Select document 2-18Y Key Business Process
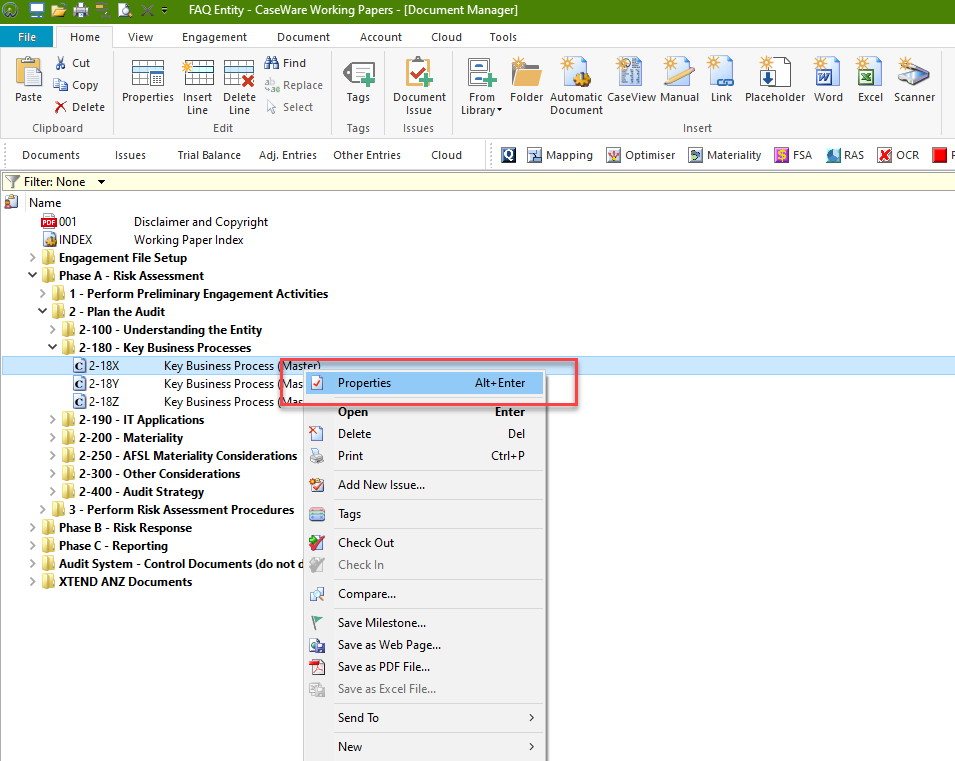This screenshot has height=761, width=955. [188, 384]
